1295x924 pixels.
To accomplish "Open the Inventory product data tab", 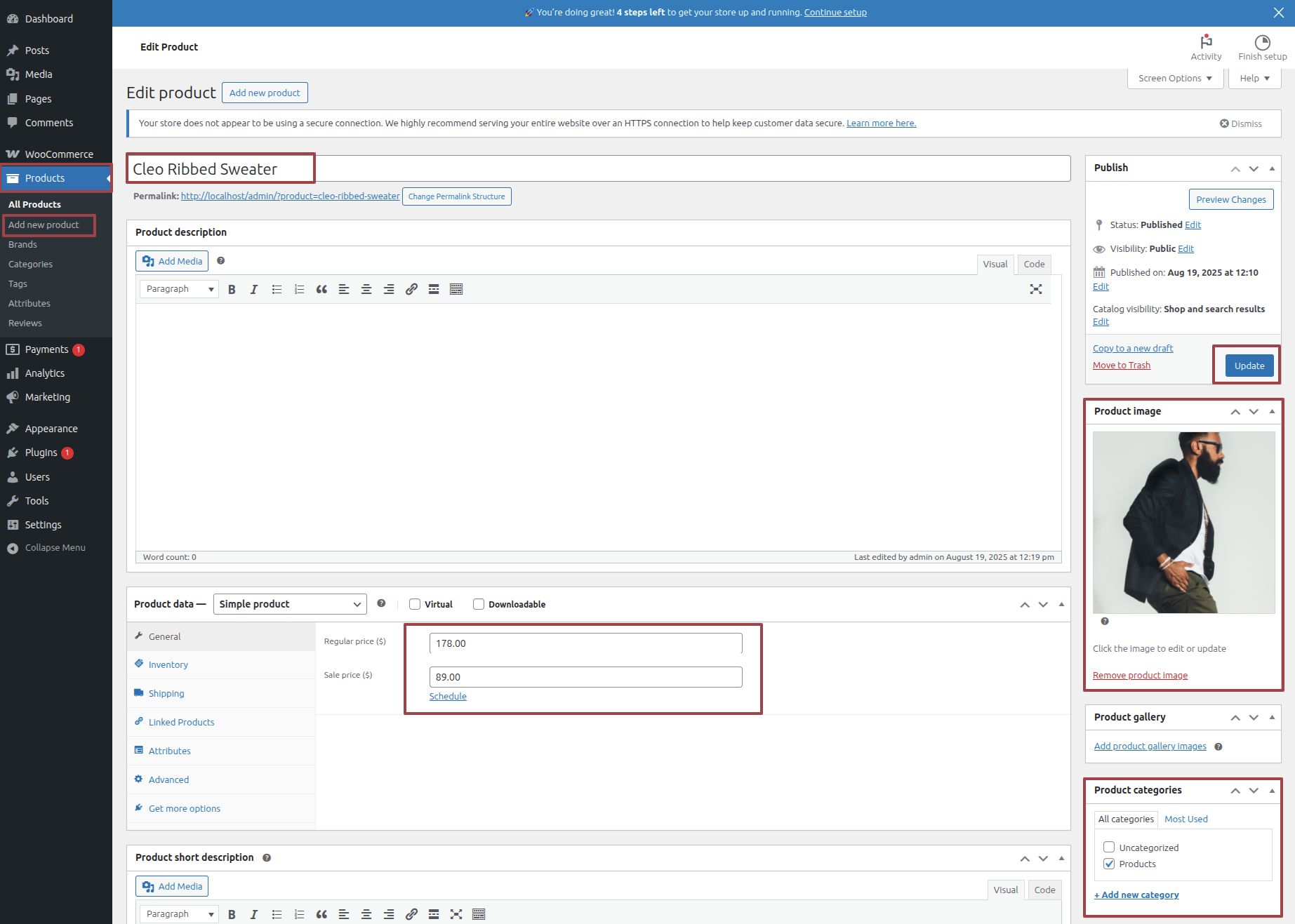I will coord(168,664).
